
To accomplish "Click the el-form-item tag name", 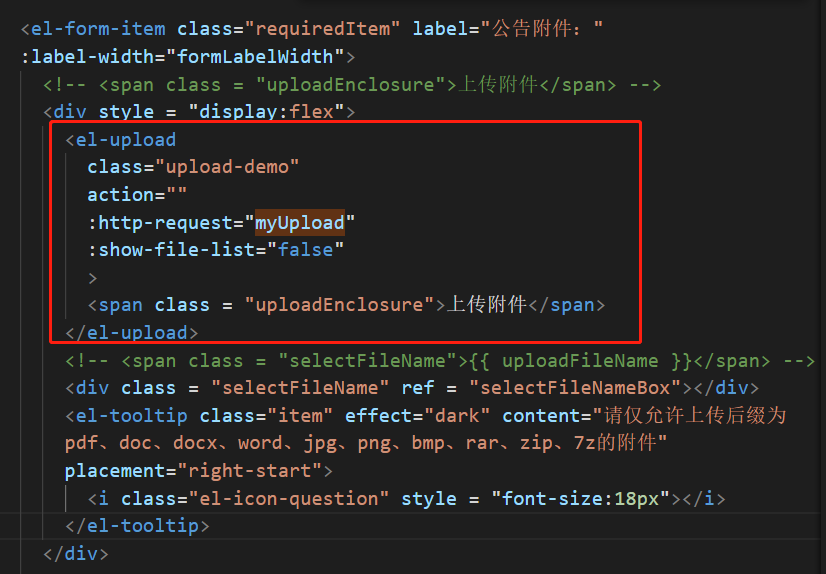I will [x=98, y=28].
